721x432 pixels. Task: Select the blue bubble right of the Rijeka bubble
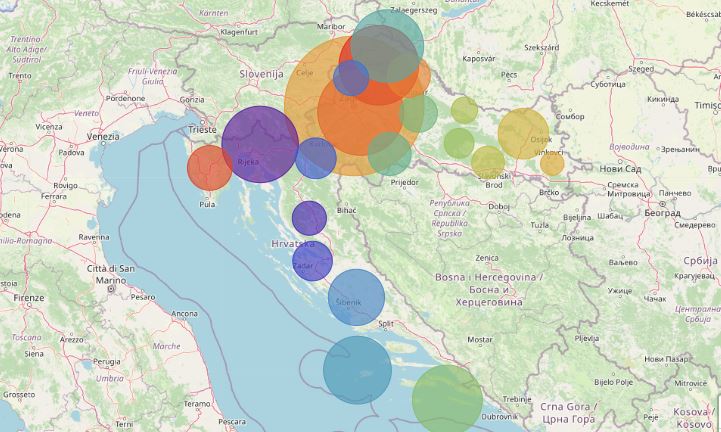coord(315,158)
